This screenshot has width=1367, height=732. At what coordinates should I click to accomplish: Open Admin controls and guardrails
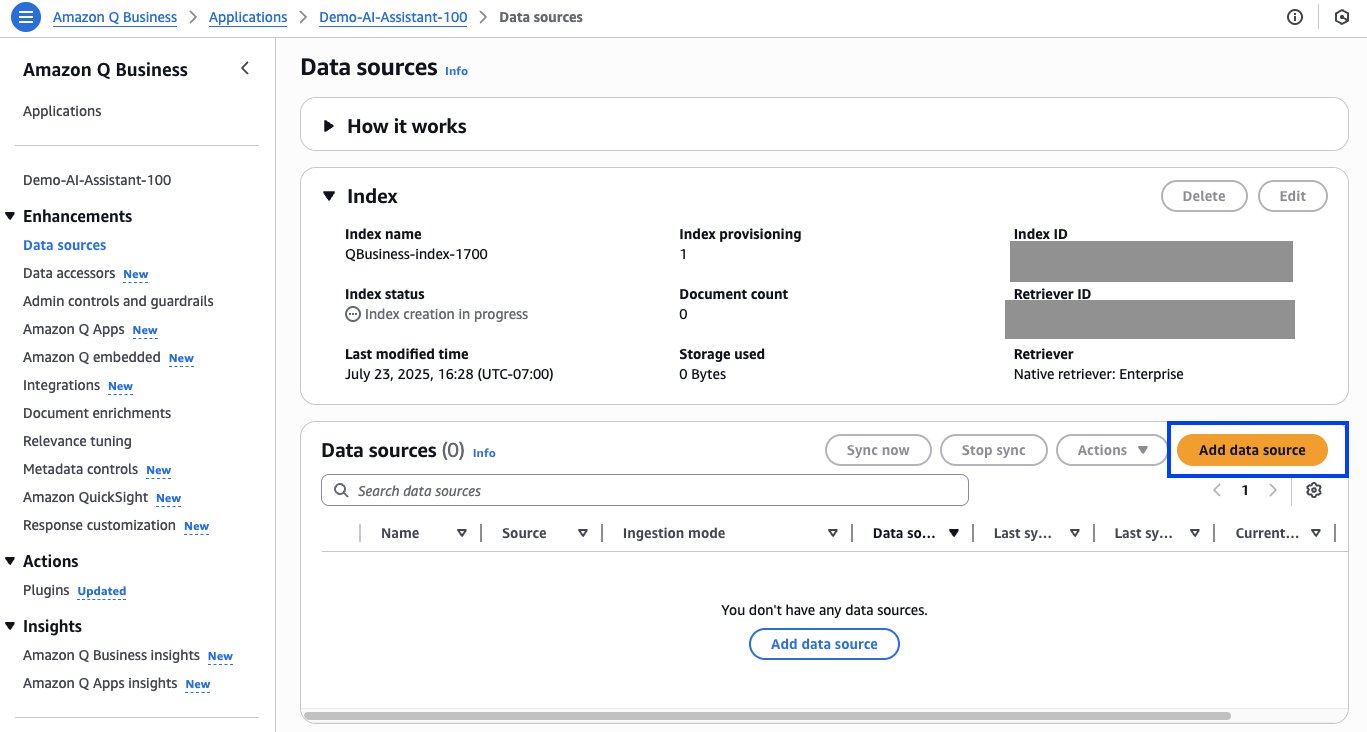pos(118,301)
